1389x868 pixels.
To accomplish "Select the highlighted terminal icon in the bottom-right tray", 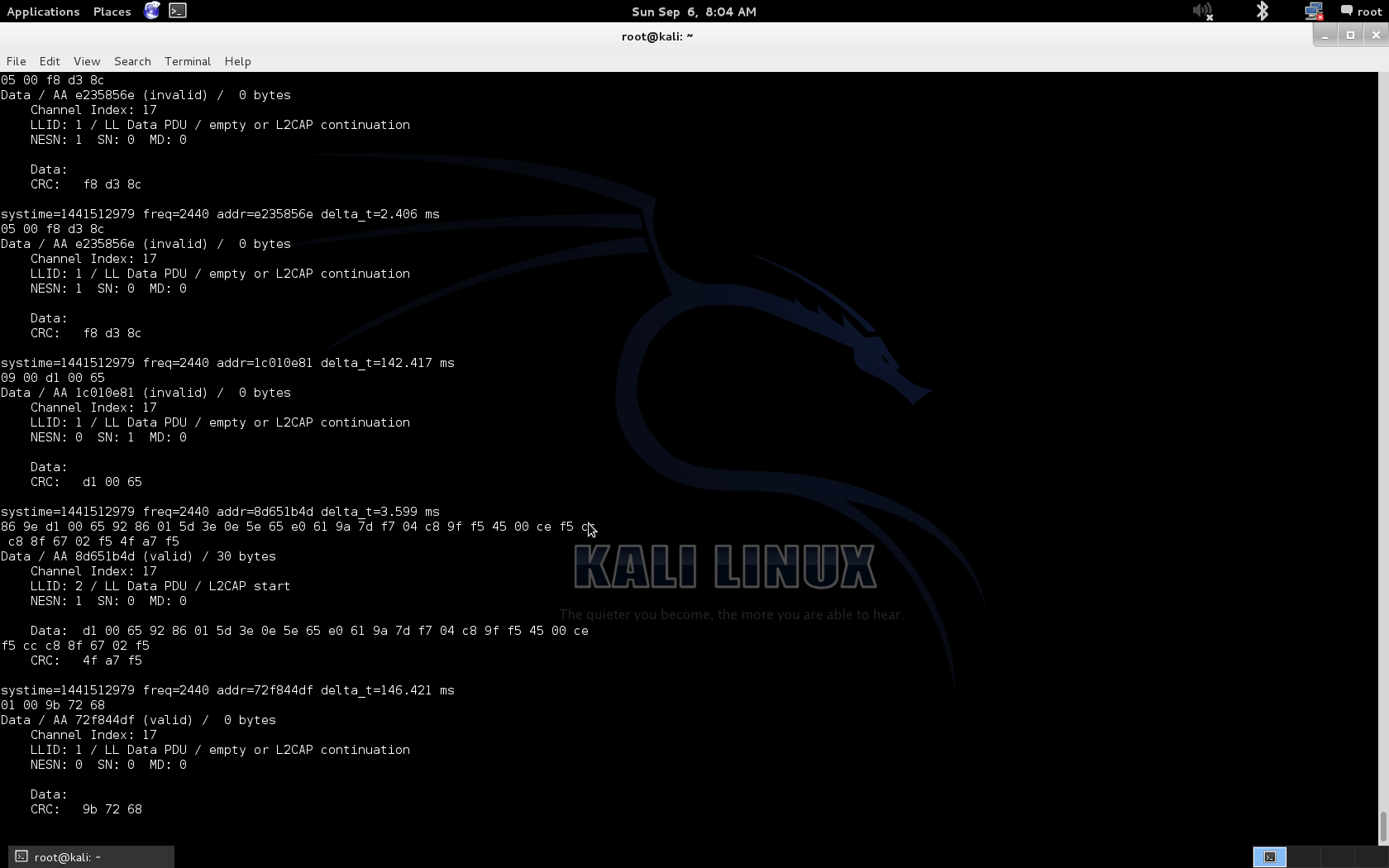I will pyautogui.click(x=1271, y=857).
